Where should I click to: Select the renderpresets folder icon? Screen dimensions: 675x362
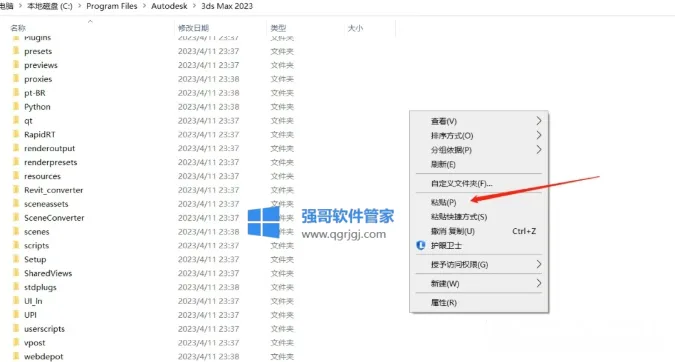click(x=16, y=161)
